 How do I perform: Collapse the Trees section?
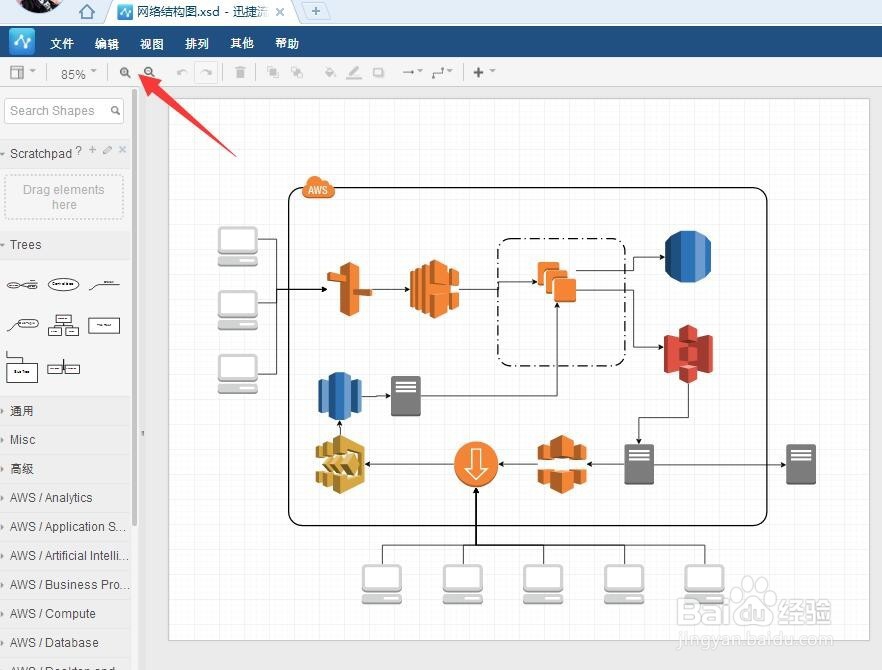(65, 245)
